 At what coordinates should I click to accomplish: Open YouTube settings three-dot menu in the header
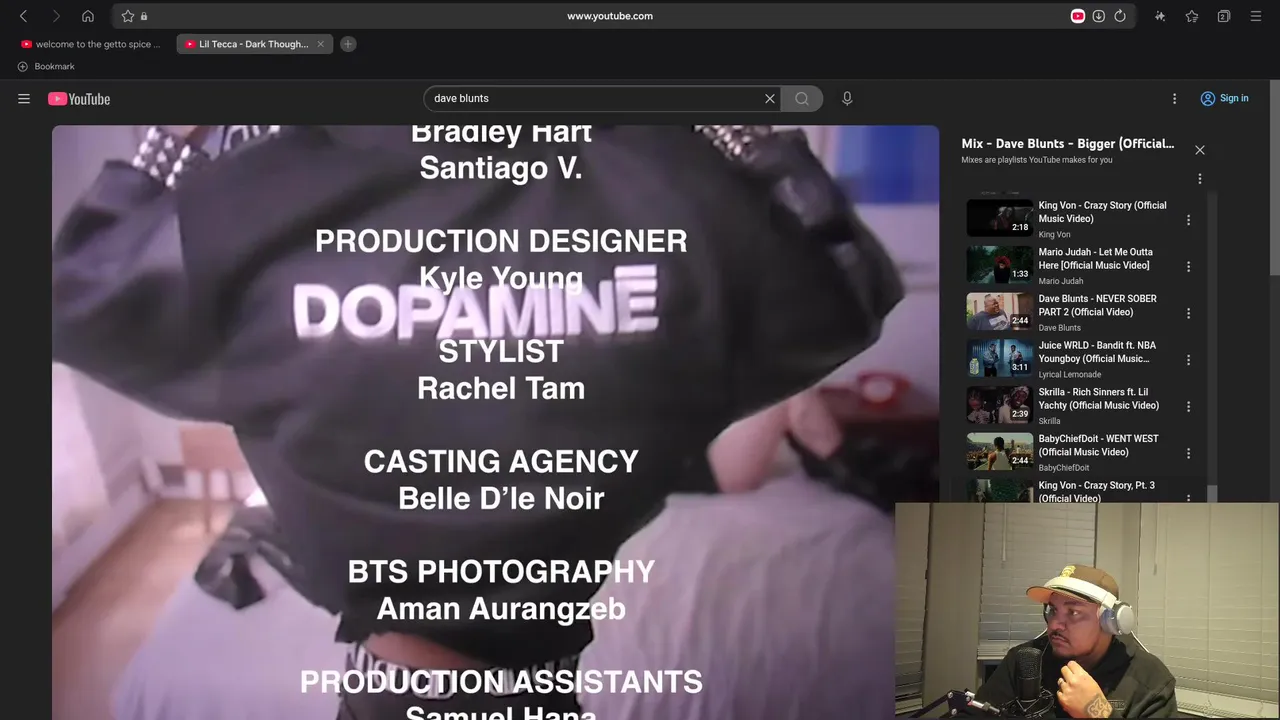pos(1174,99)
